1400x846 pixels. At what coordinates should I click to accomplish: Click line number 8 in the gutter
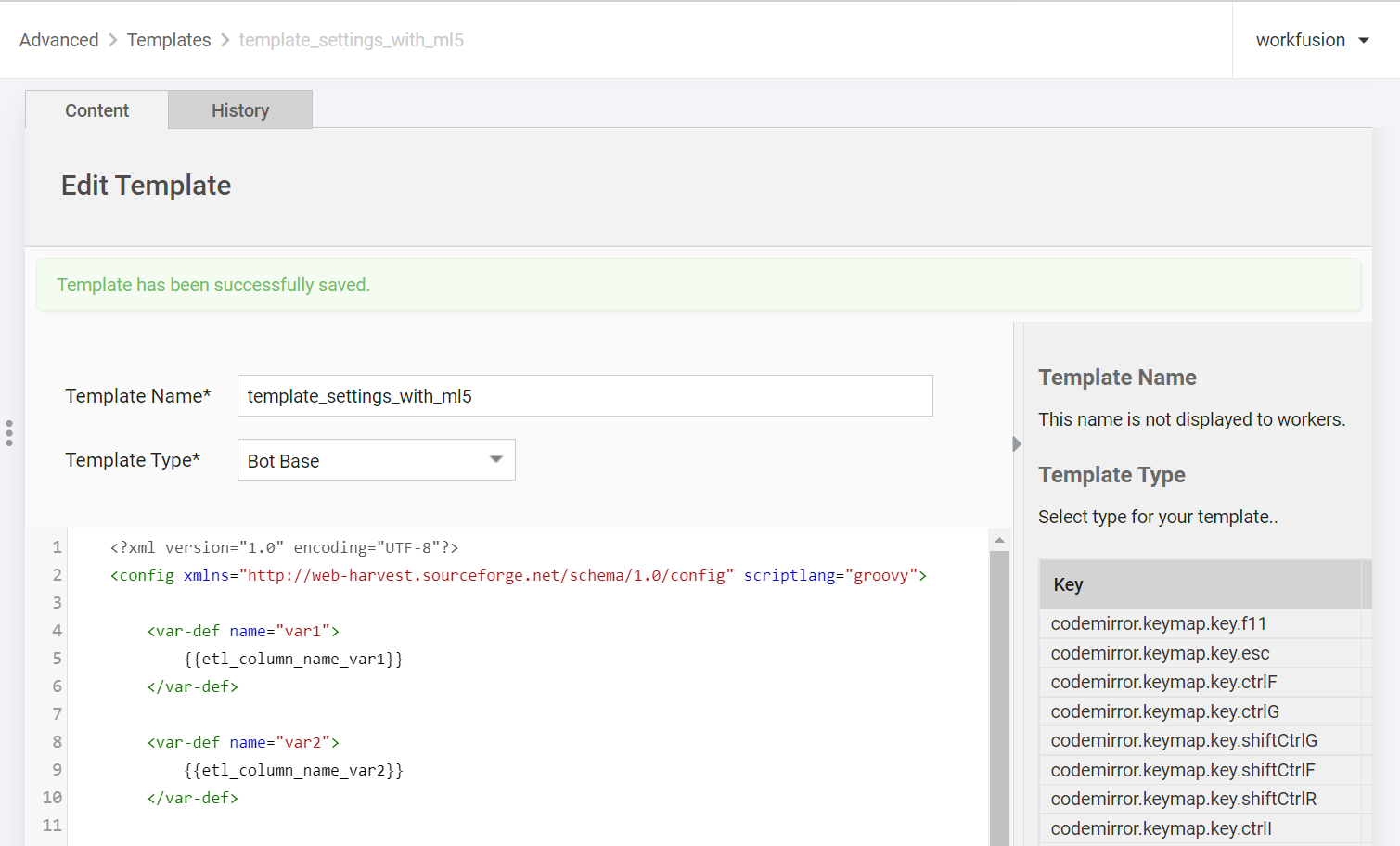57,742
